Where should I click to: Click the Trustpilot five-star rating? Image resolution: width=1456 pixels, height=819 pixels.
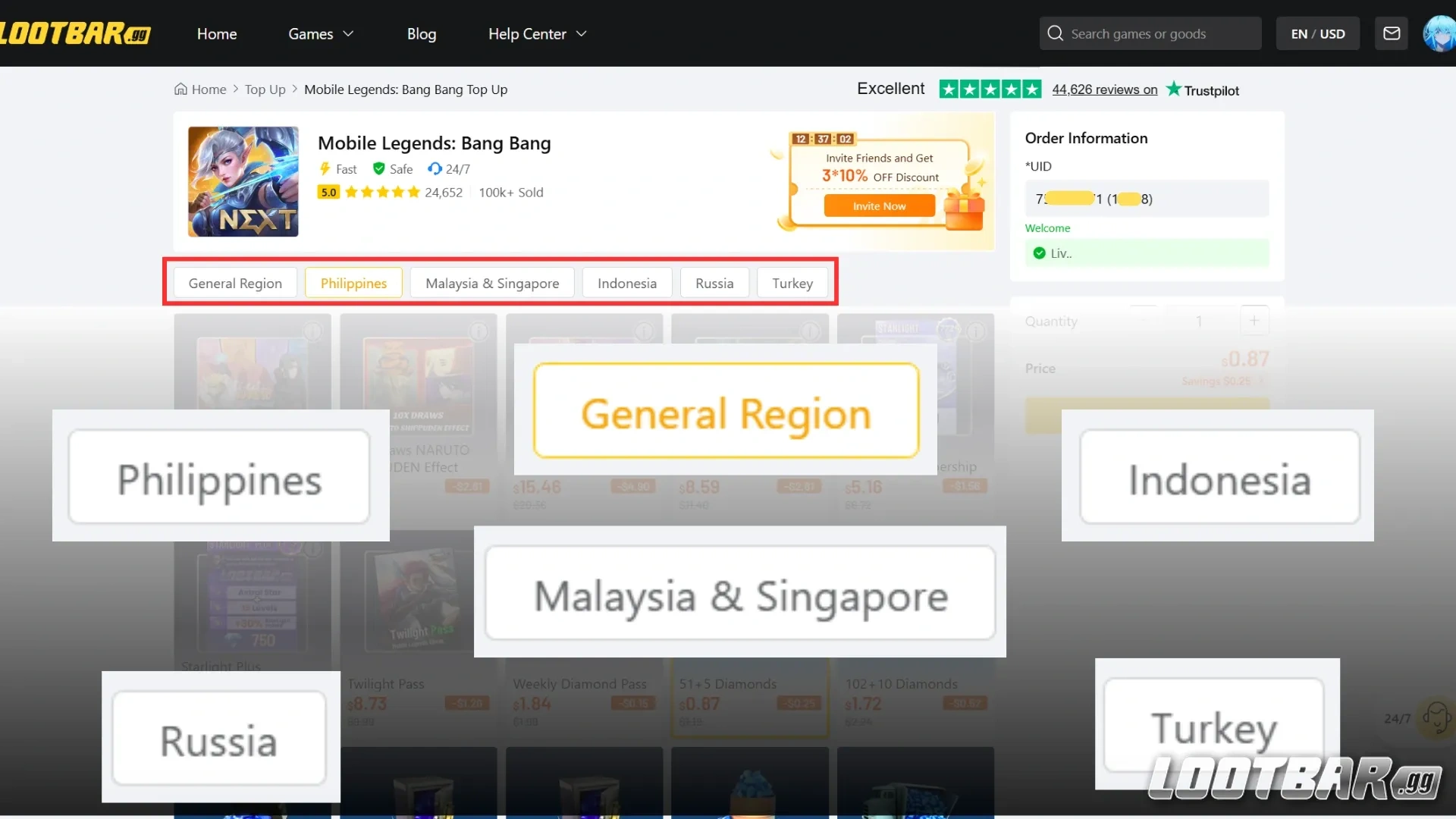[x=990, y=89]
